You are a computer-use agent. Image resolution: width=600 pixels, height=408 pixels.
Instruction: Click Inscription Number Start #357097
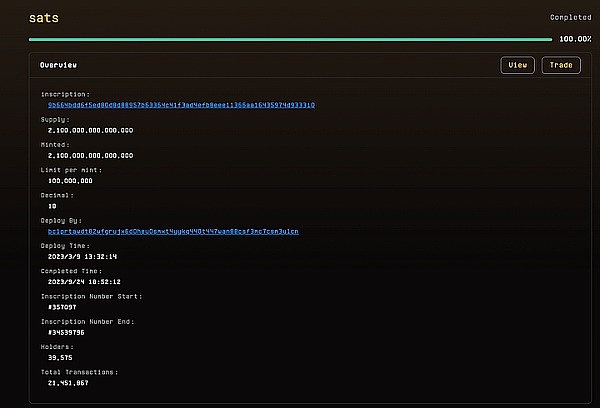point(64,307)
